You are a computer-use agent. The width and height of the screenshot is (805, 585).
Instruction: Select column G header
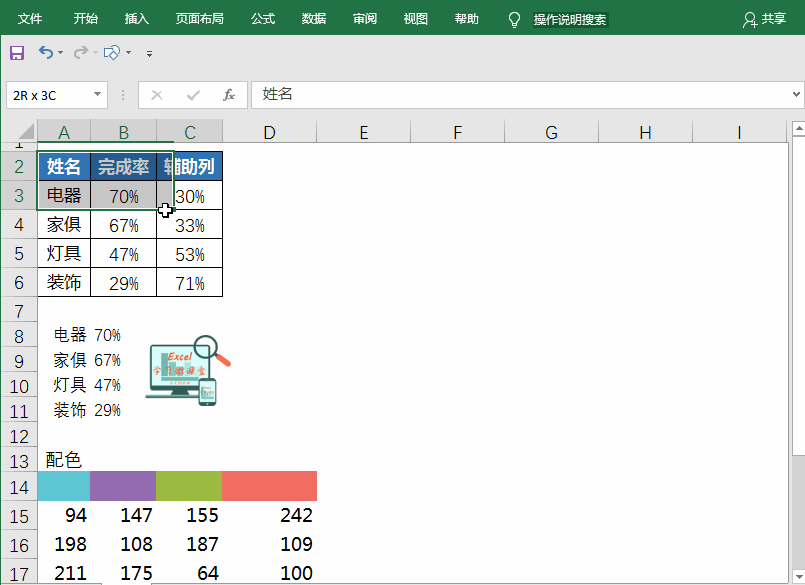(551, 132)
